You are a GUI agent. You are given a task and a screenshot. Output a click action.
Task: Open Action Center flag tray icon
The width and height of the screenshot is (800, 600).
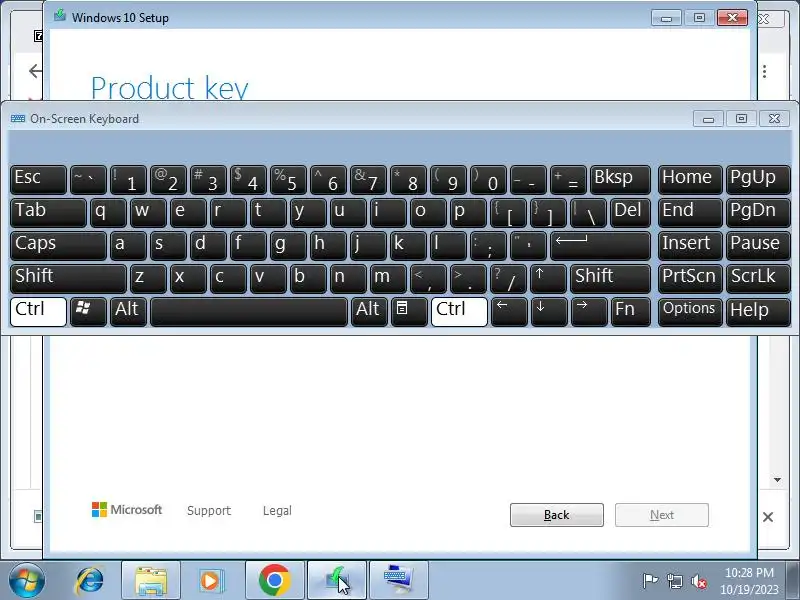tap(650, 581)
